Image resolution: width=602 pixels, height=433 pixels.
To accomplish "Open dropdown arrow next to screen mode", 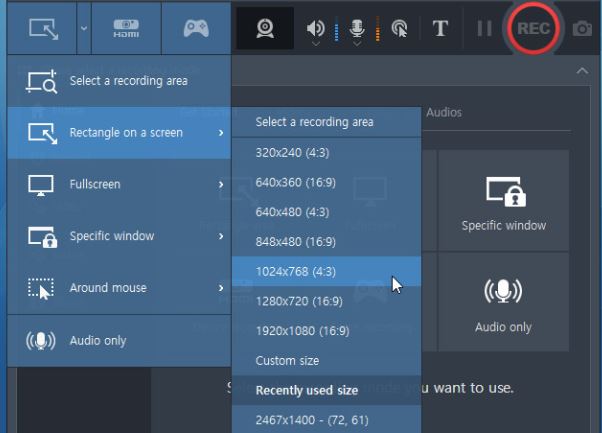I will tap(82, 28).
